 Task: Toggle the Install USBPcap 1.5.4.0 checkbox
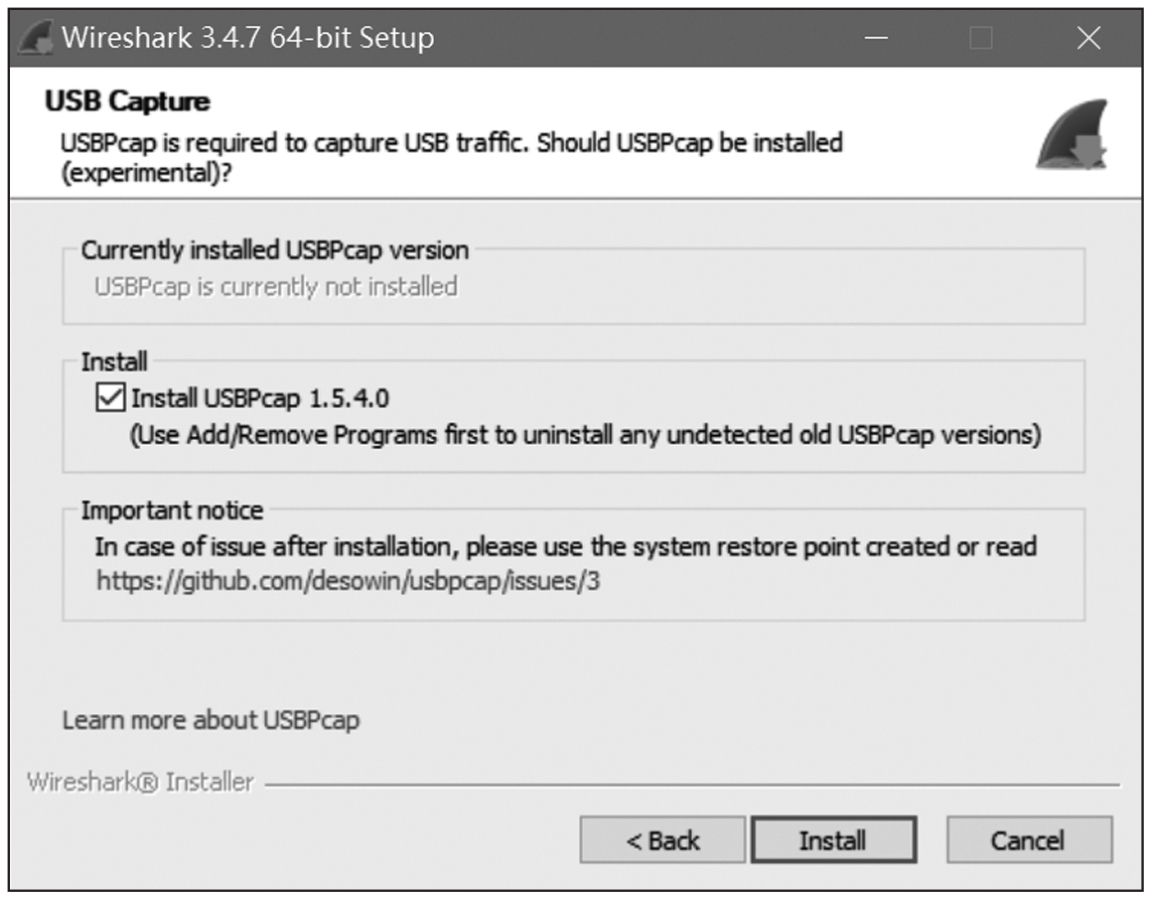tap(109, 398)
